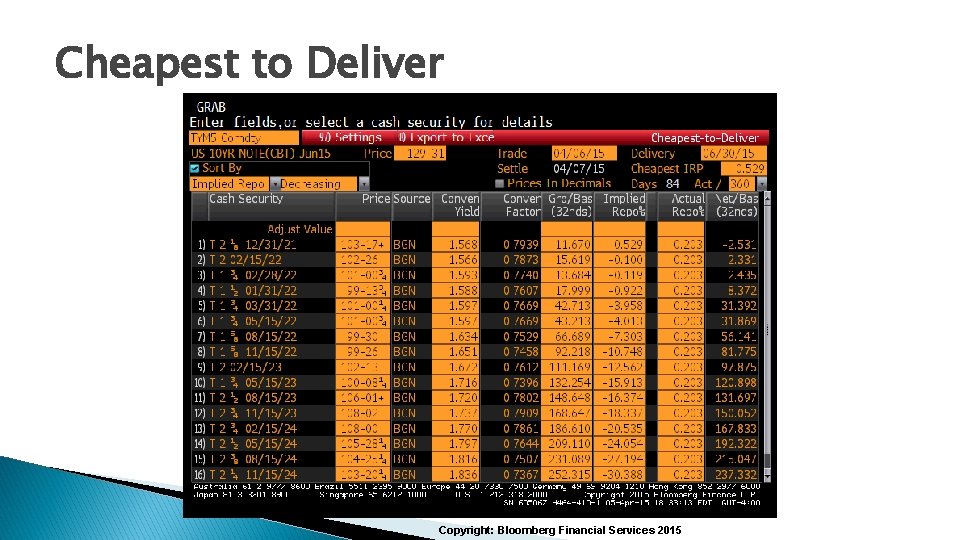
Task: Select row 3 security dated 02/28/22
Action: click(253, 275)
